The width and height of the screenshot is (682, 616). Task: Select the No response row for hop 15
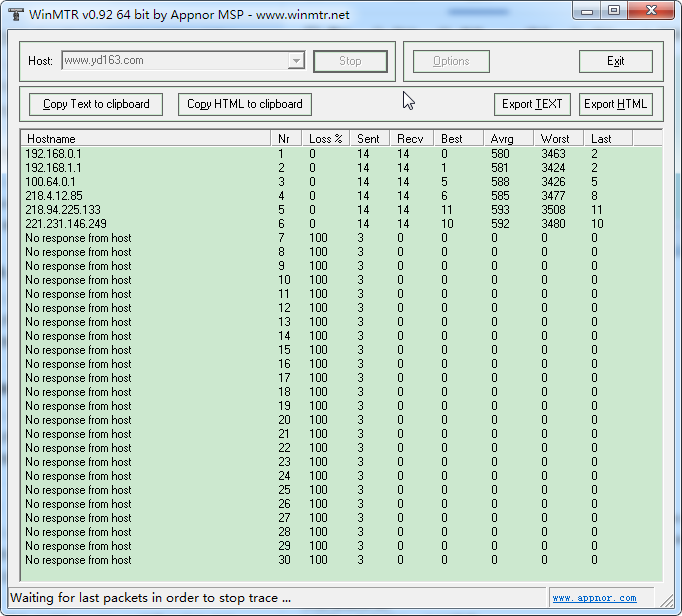point(341,350)
